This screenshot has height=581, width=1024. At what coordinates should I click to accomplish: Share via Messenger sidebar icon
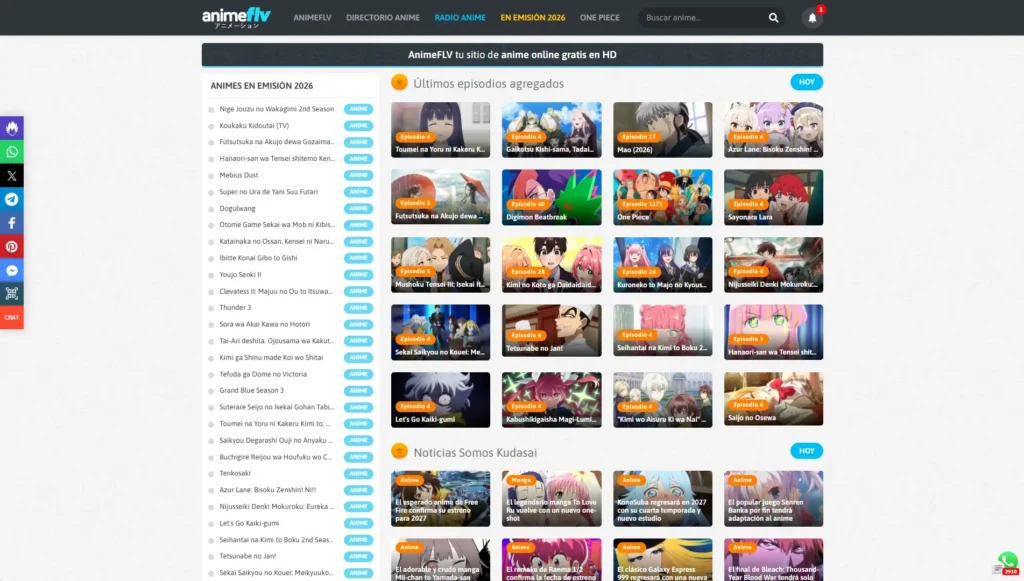pyautogui.click(x=12, y=270)
